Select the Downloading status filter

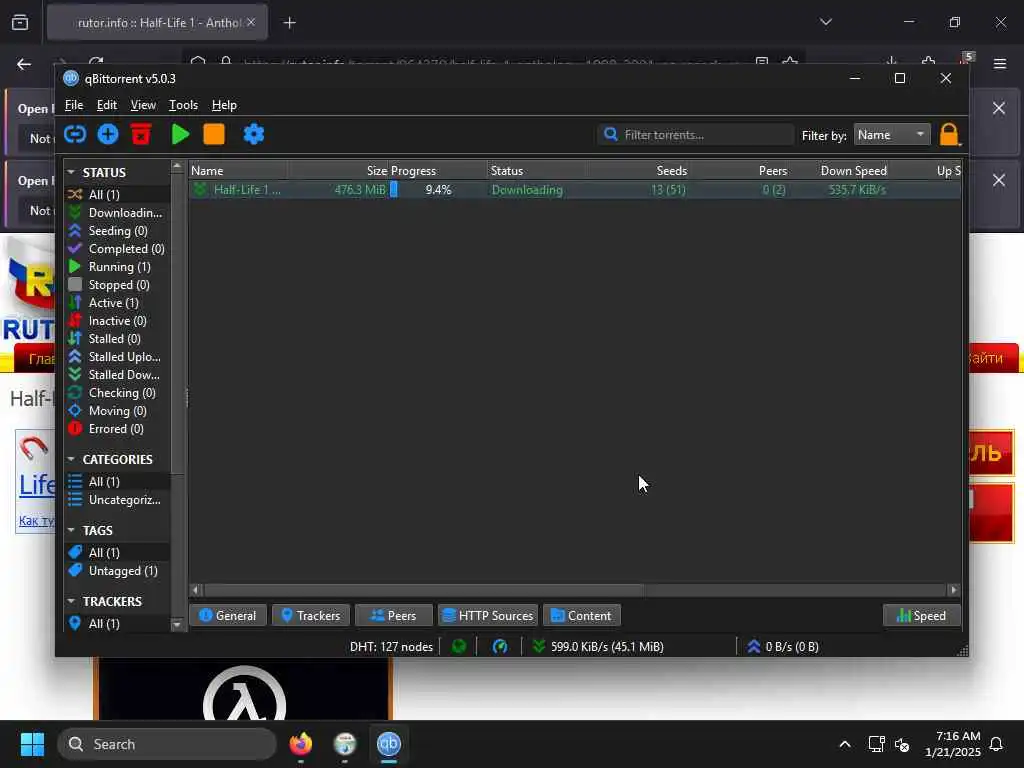(x=118, y=213)
